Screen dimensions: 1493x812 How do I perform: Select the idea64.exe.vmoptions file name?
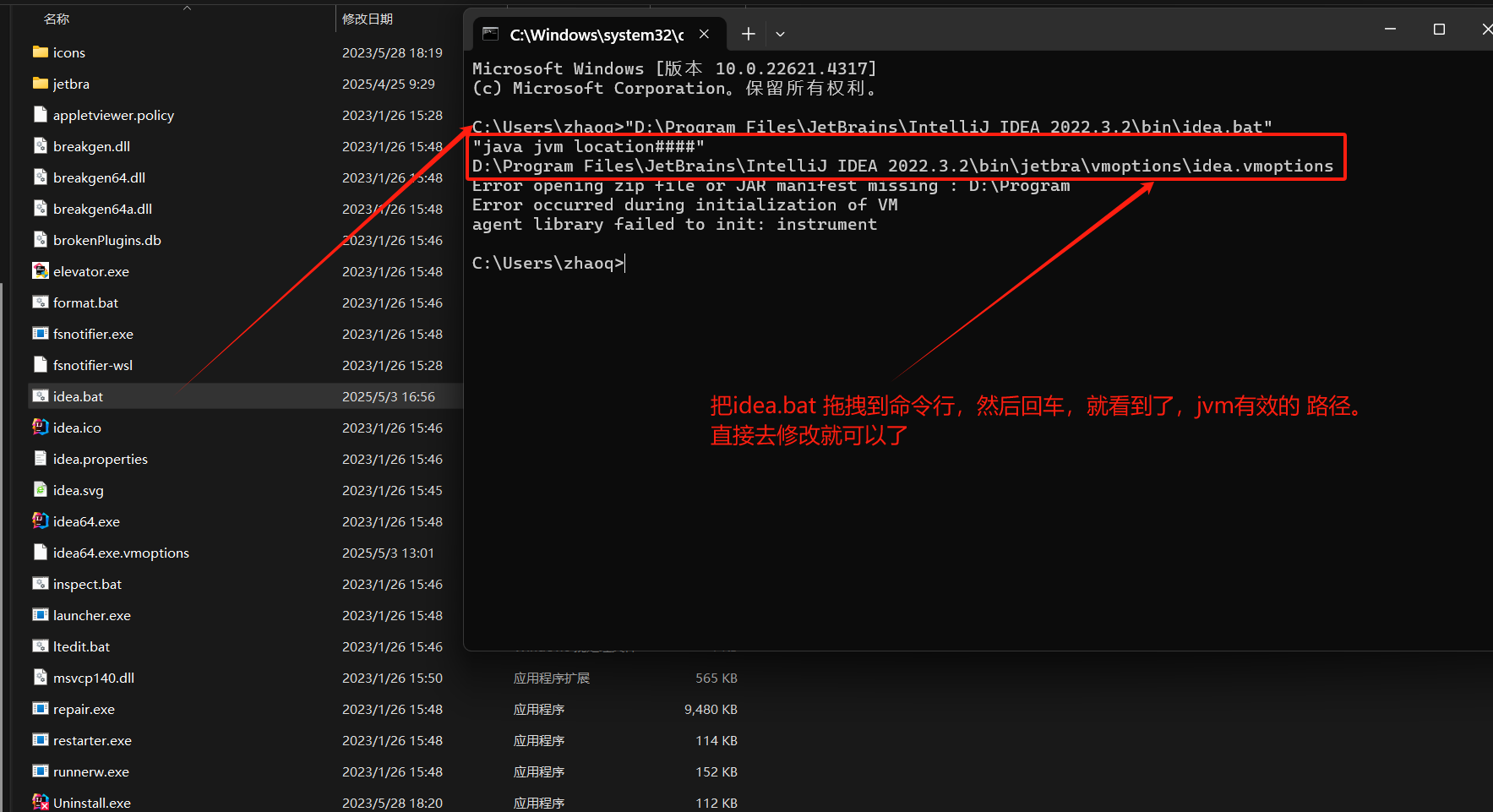(121, 553)
